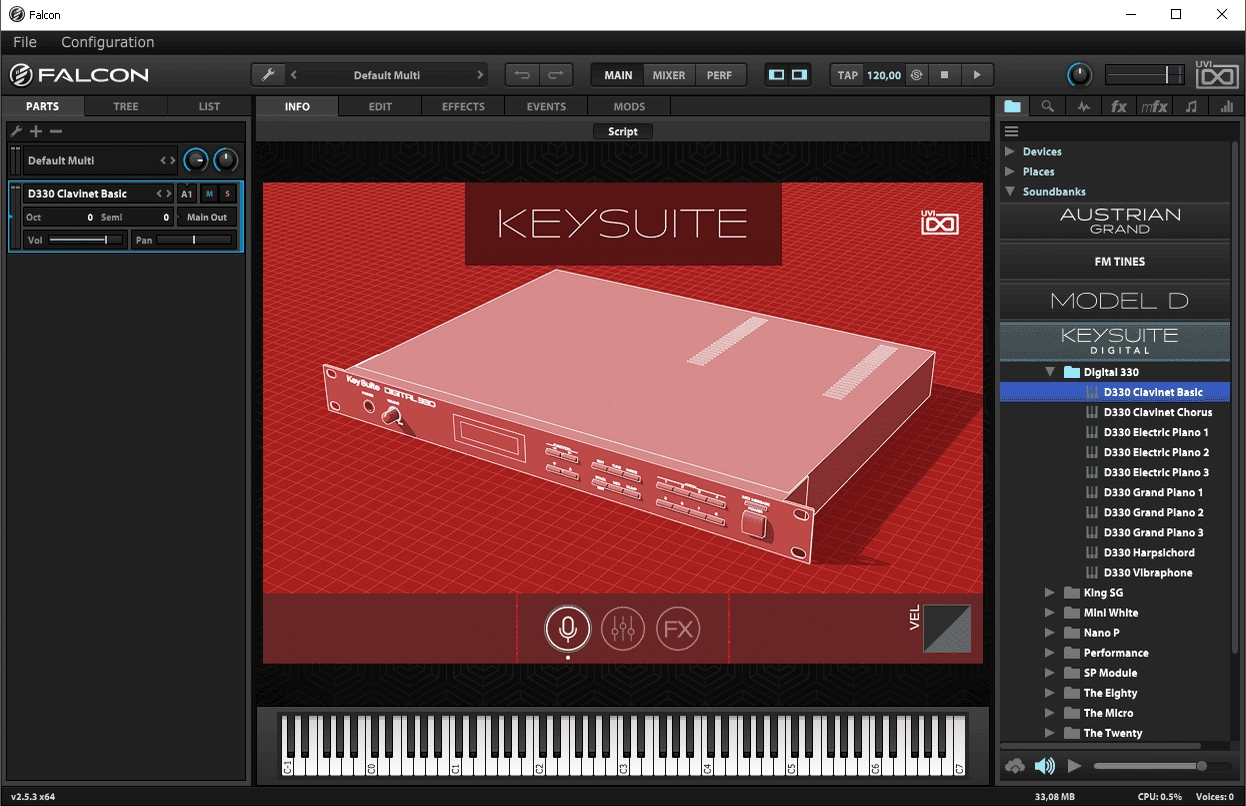Click the transport play button in top toolbar
This screenshot has width=1246, height=806.
click(977, 75)
